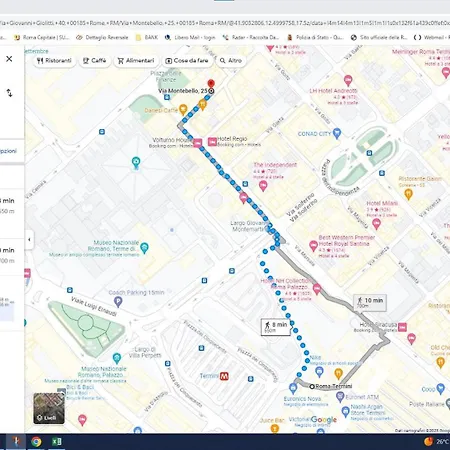This screenshot has width=450, height=450.
Task: Open Hotel Milani marker pin
Action: (x=376, y=224)
